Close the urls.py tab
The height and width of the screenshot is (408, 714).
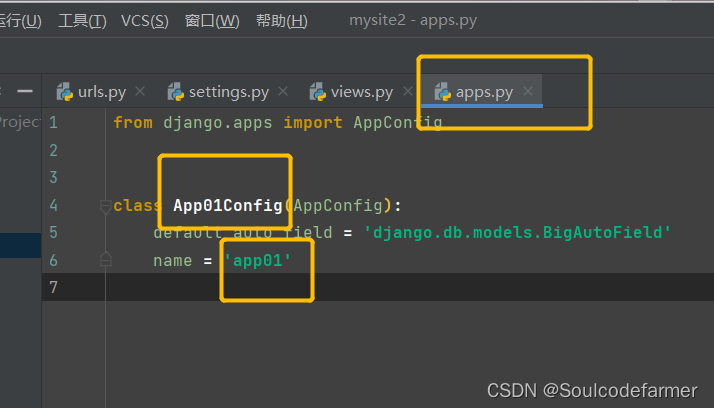(140, 92)
